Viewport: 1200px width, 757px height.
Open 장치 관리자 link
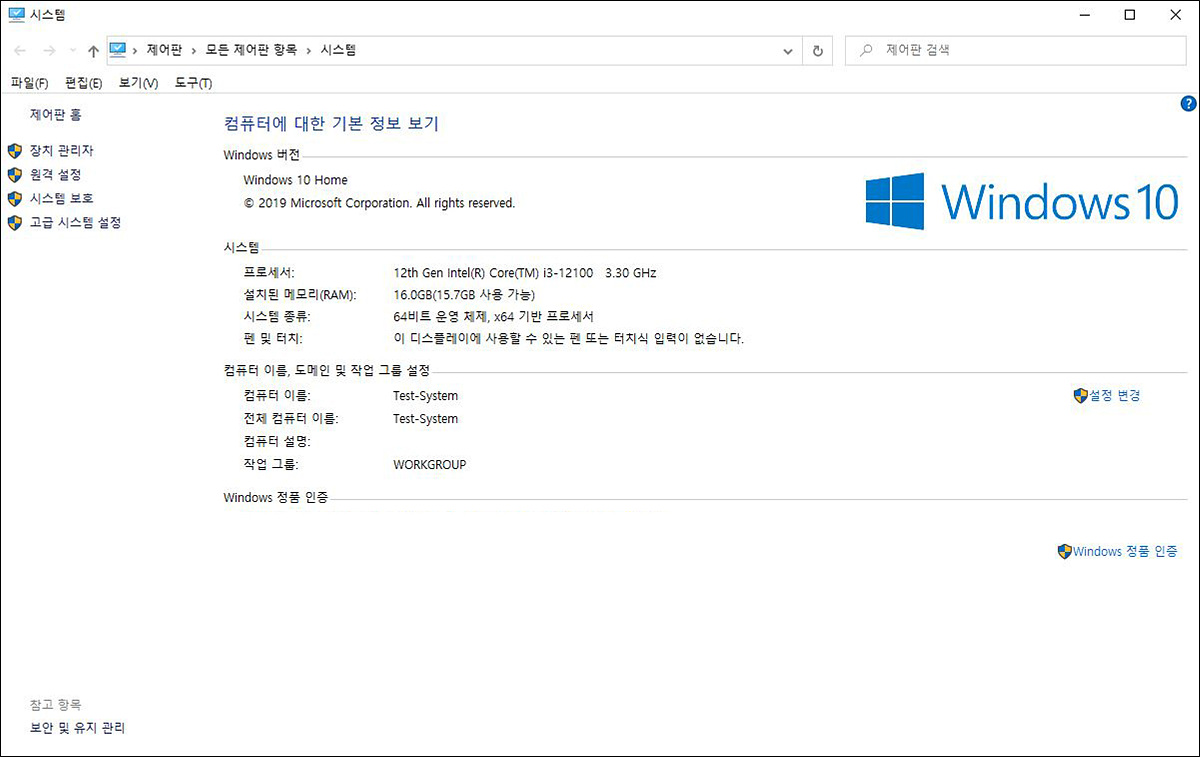click(x=62, y=151)
